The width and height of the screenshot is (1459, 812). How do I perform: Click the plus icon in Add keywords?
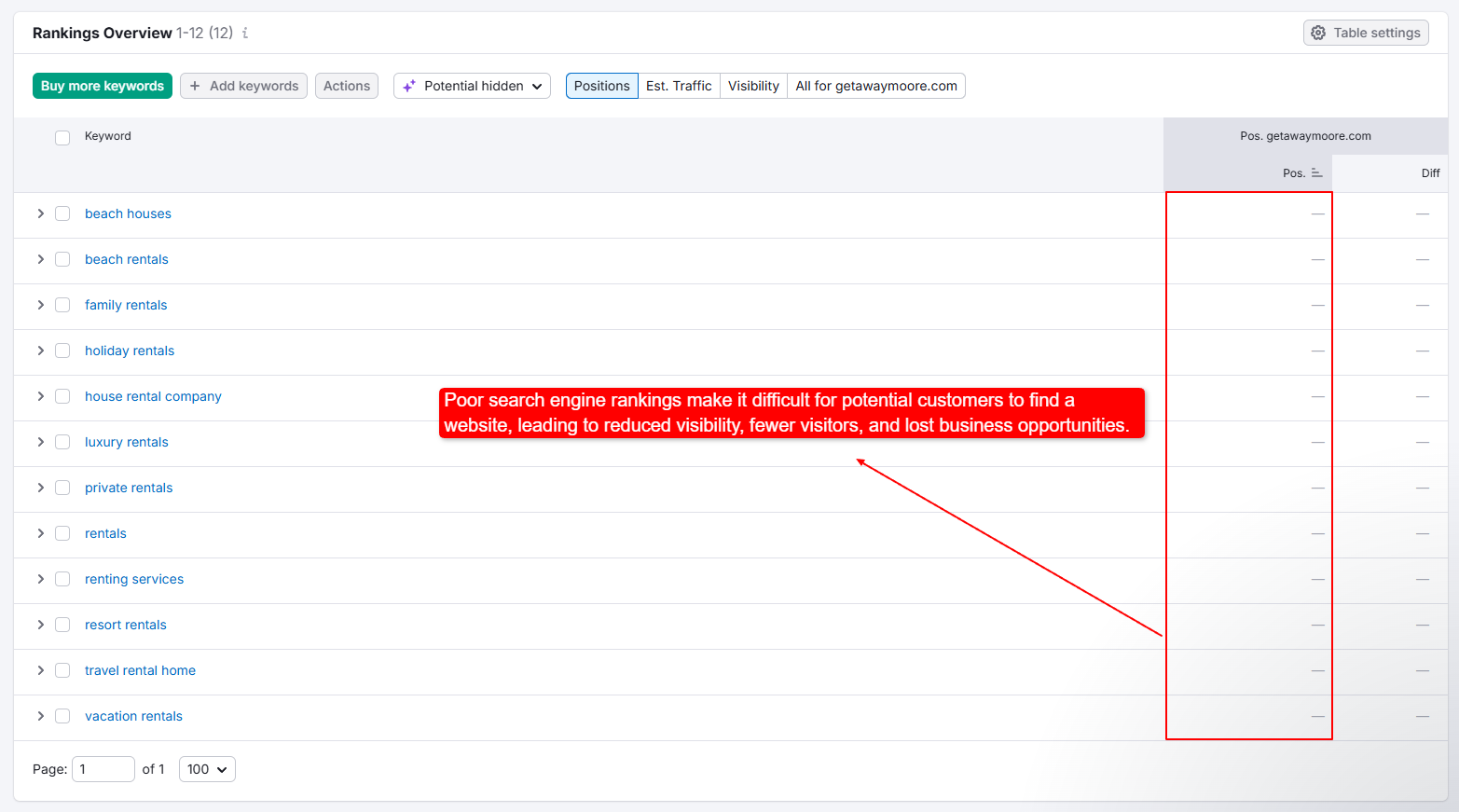point(195,86)
